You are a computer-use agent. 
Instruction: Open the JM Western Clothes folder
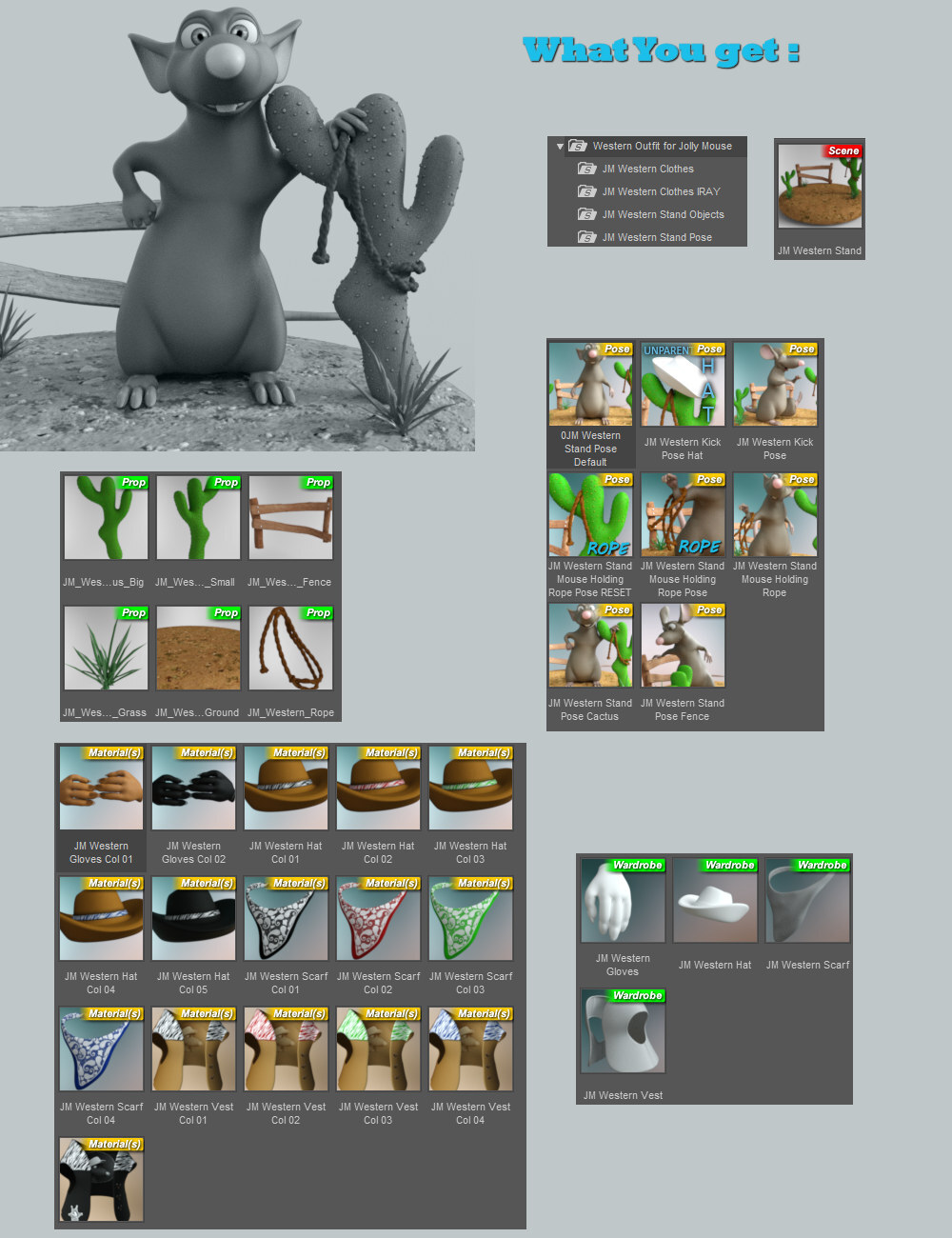tap(647, 169)
